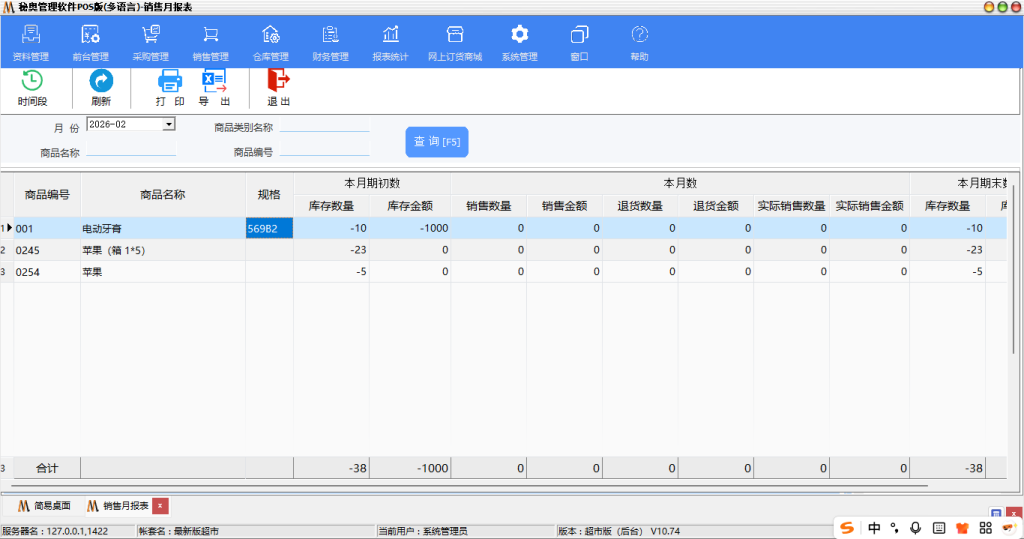The width and height of the screenshot is (1024, 539).
Task: Open 前台管理 front desk module
Action: click(90, 44)
